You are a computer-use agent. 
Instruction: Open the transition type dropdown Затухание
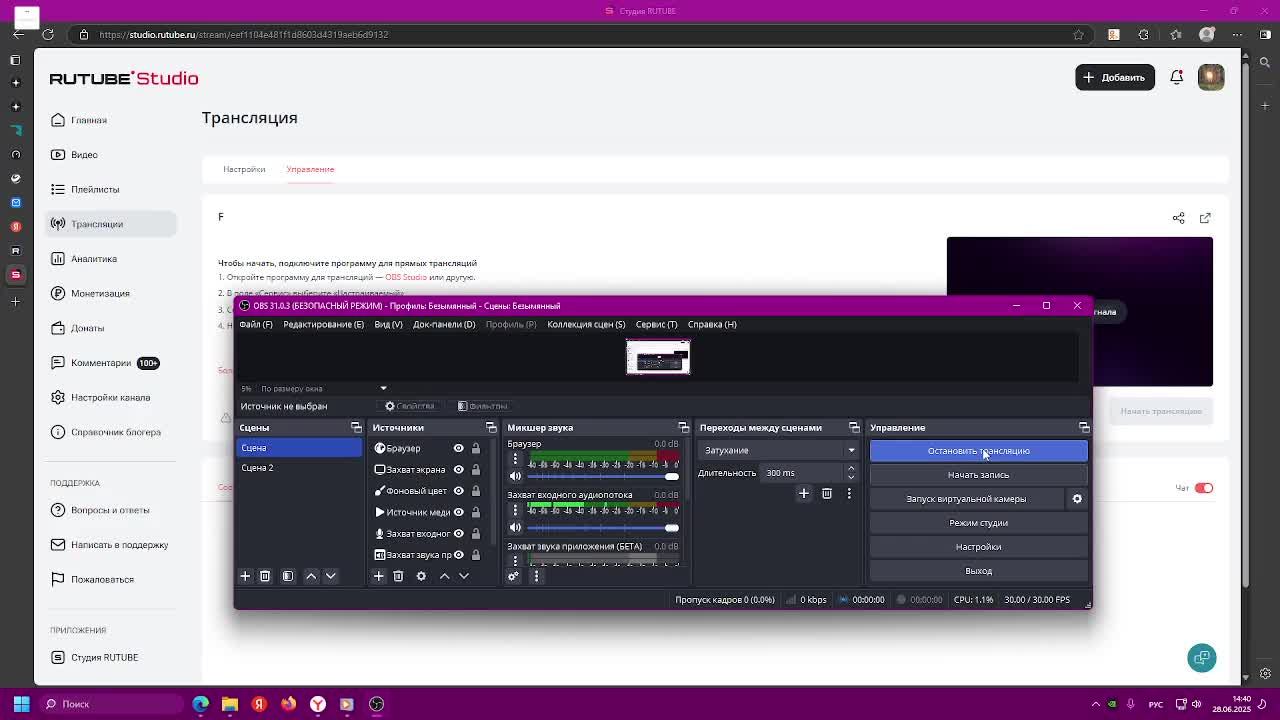pyautogui.click(x=779, y=450)
